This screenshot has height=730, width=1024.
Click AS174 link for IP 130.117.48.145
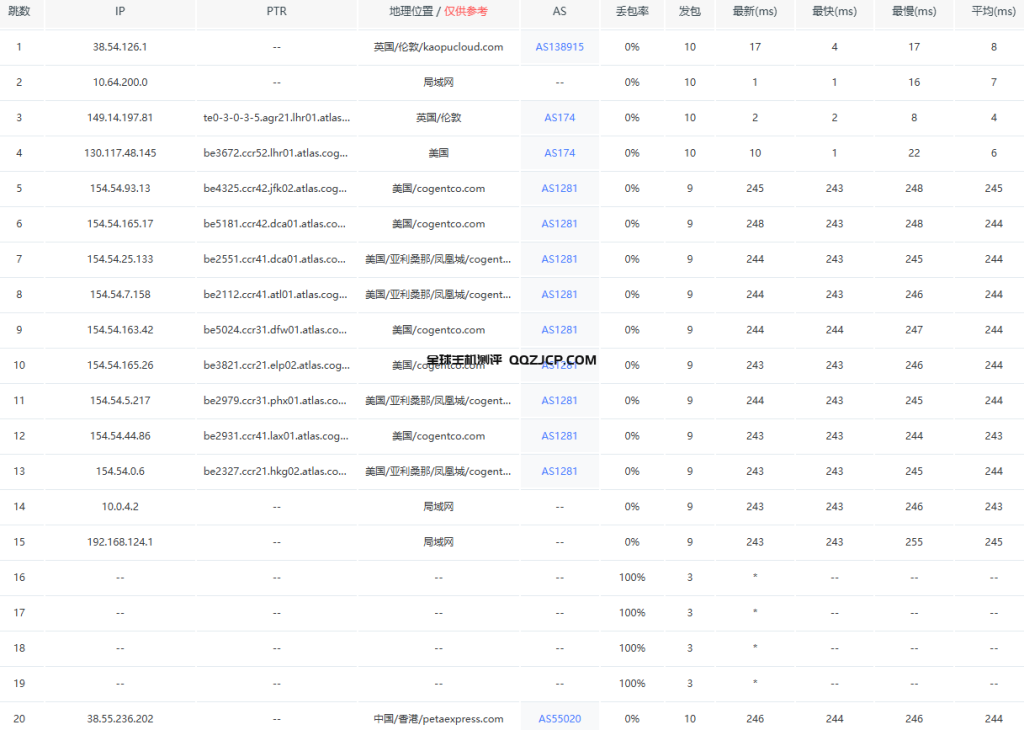[559, 153]
